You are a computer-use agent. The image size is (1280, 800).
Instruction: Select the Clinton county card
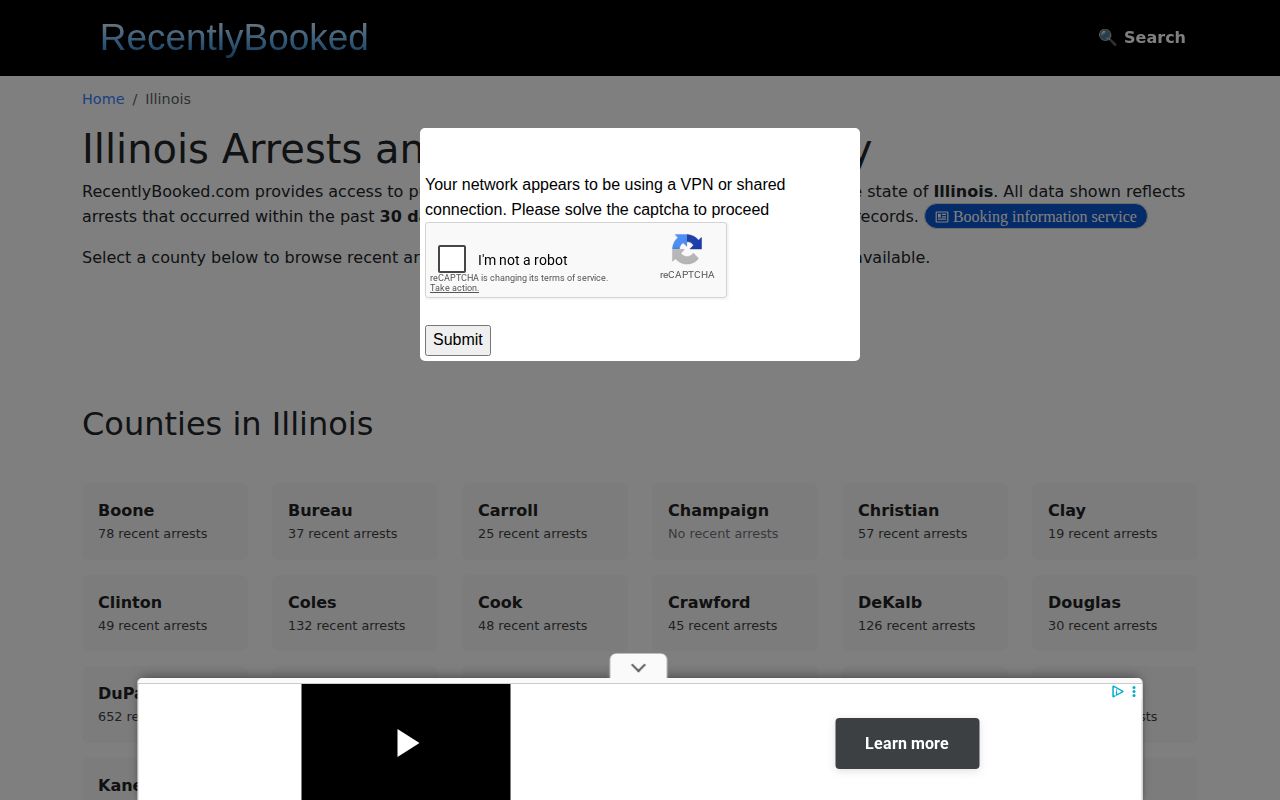click(165, 613)
